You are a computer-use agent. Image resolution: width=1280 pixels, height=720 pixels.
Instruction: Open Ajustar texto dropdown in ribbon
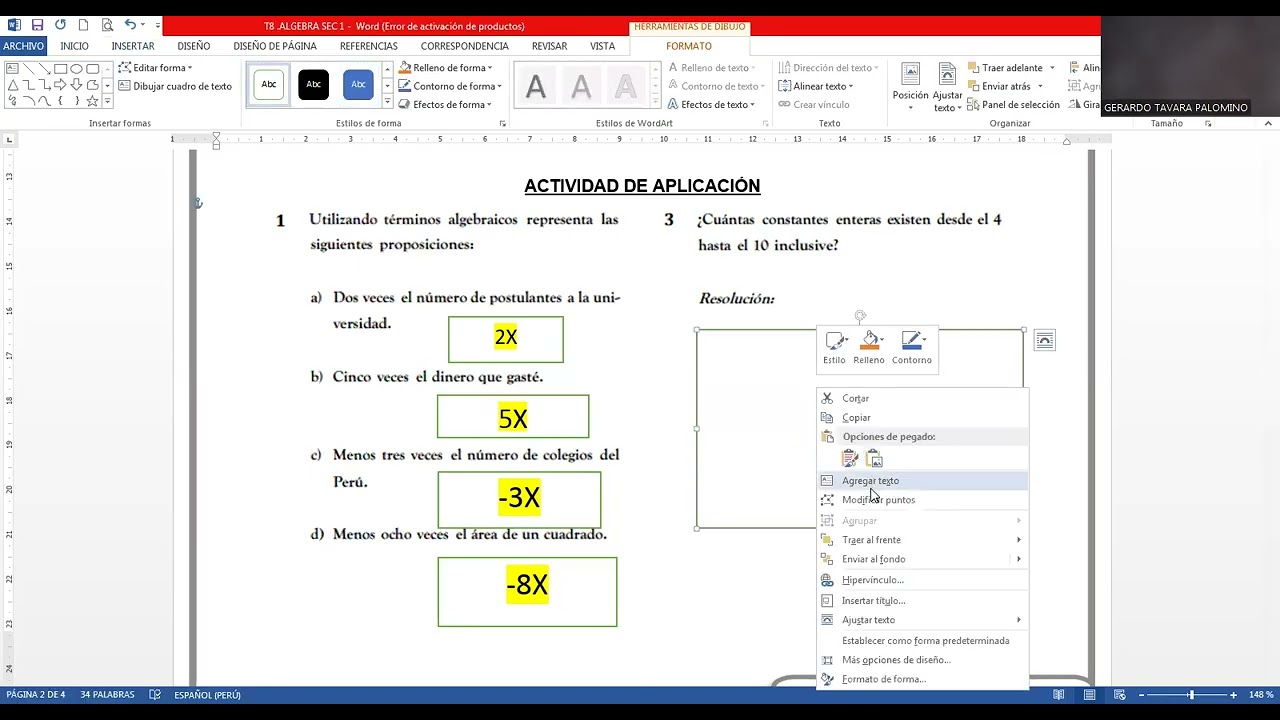tap(947, 86)
